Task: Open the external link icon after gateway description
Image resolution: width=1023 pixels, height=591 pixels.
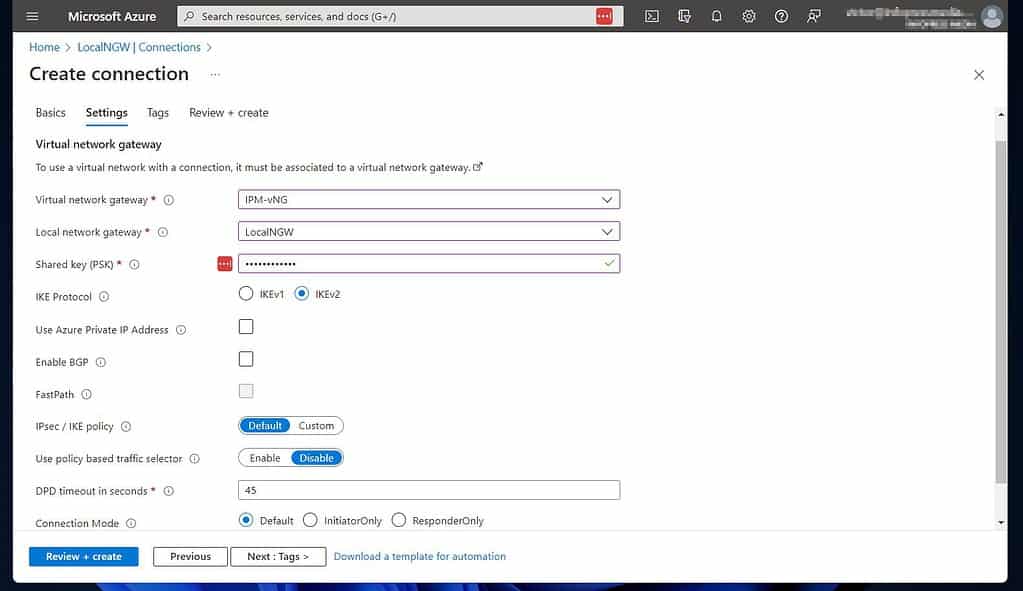Action: (478, 167)
